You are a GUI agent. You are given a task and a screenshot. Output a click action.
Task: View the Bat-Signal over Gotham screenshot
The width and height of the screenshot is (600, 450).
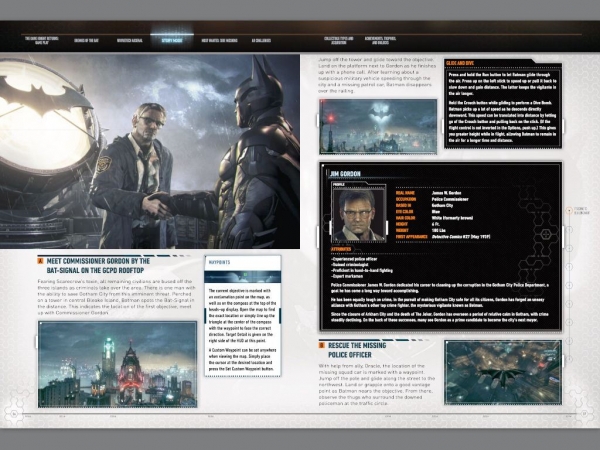(378, 126)
